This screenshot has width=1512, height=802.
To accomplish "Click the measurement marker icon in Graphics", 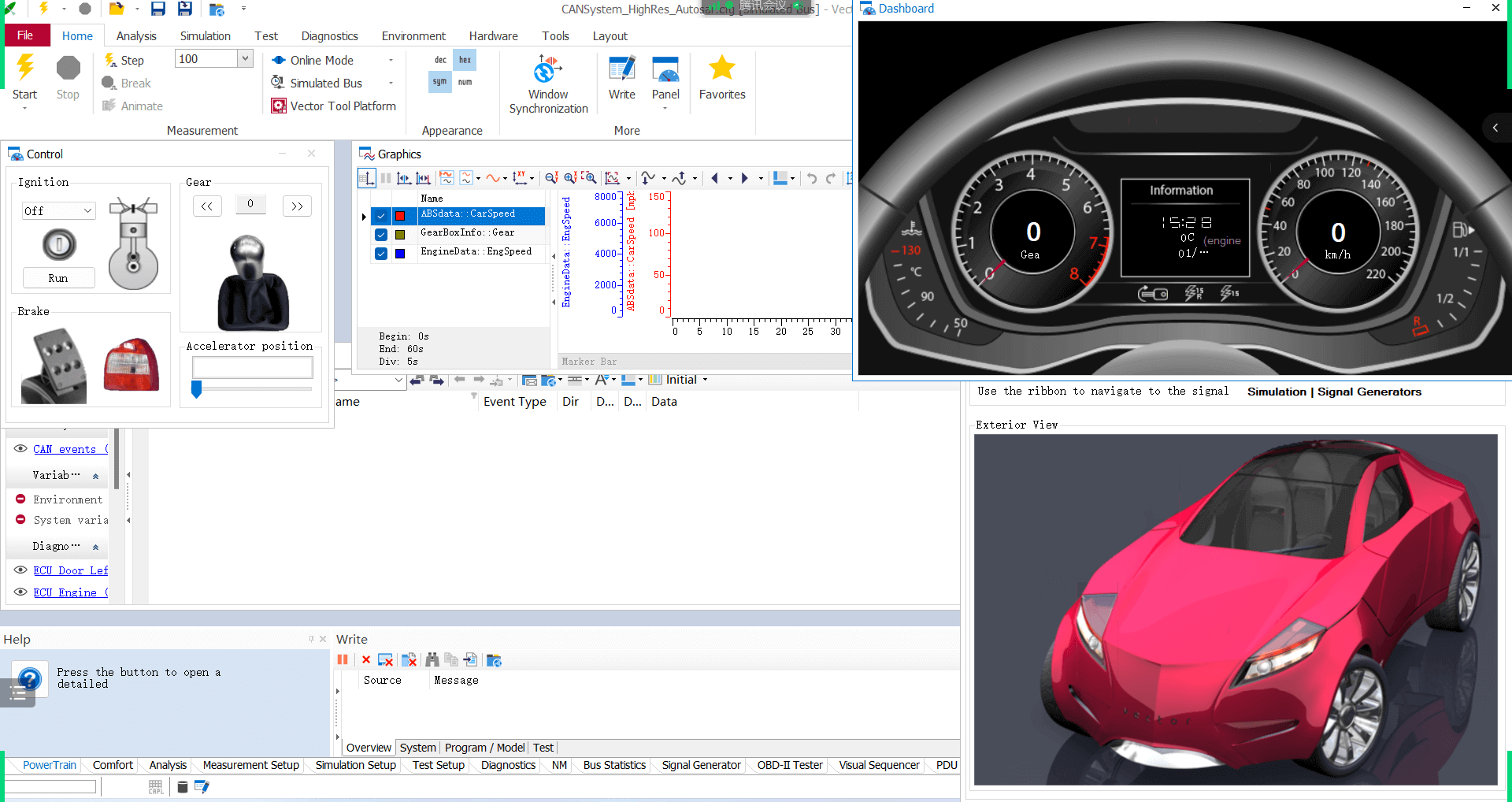I will click(x=404, y=178).
